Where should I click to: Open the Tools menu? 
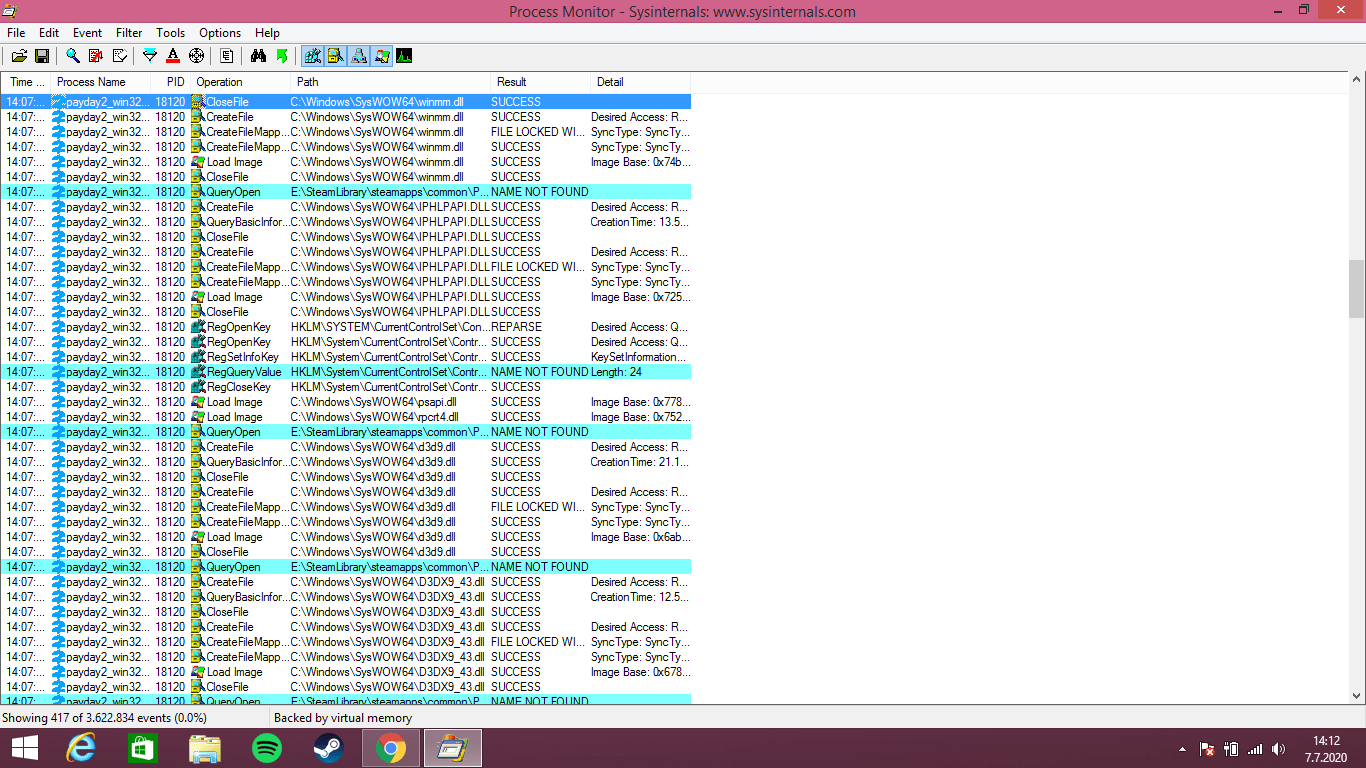pos(171,33)
